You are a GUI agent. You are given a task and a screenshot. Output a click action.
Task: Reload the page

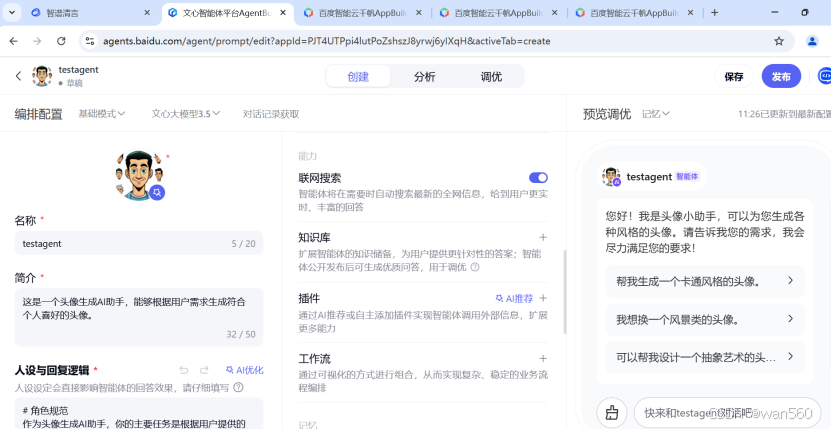(61, 41)
